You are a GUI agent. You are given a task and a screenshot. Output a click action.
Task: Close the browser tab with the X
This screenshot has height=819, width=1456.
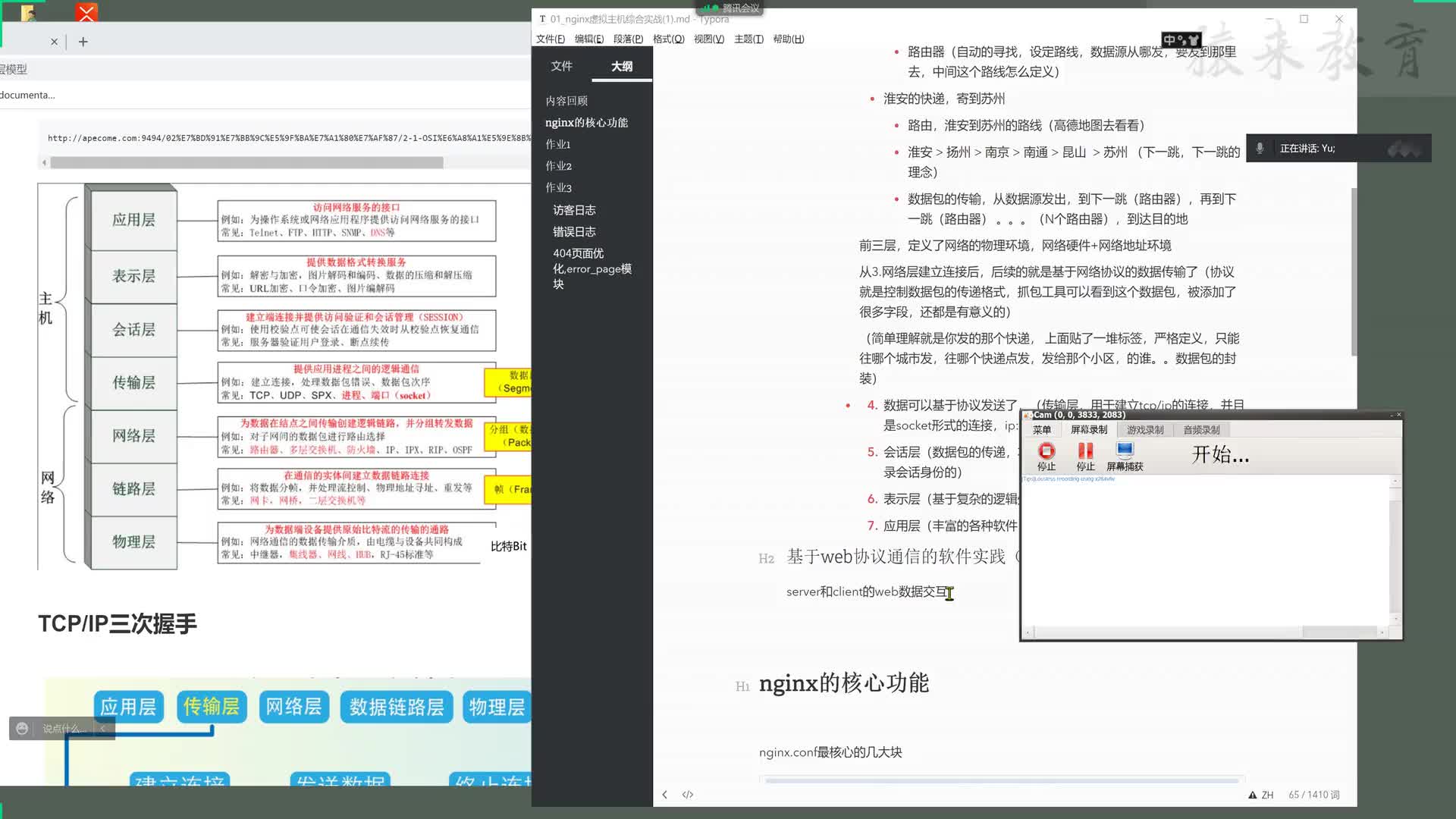click(x=54, y=42)
